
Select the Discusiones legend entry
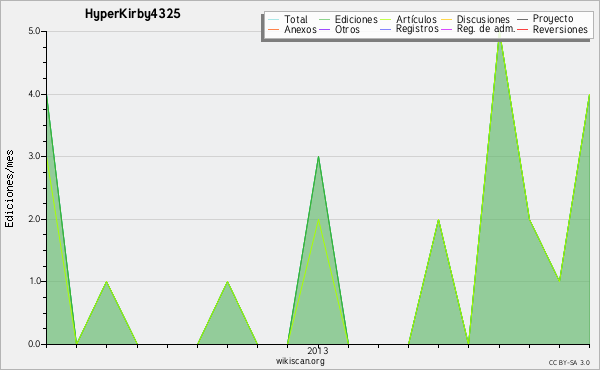coord(483,19)
